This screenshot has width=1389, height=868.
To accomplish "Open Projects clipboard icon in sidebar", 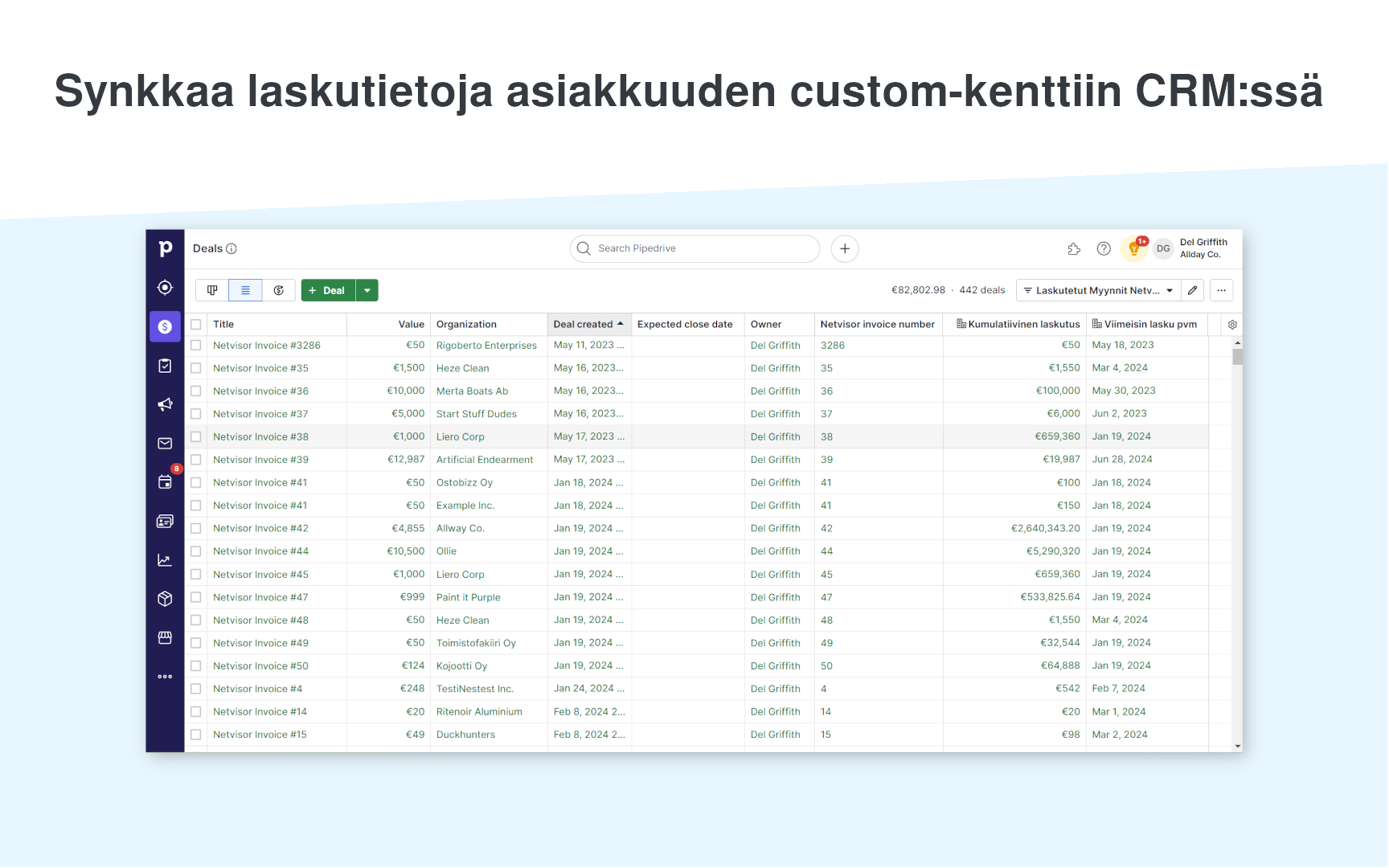I will click(165, 366).
